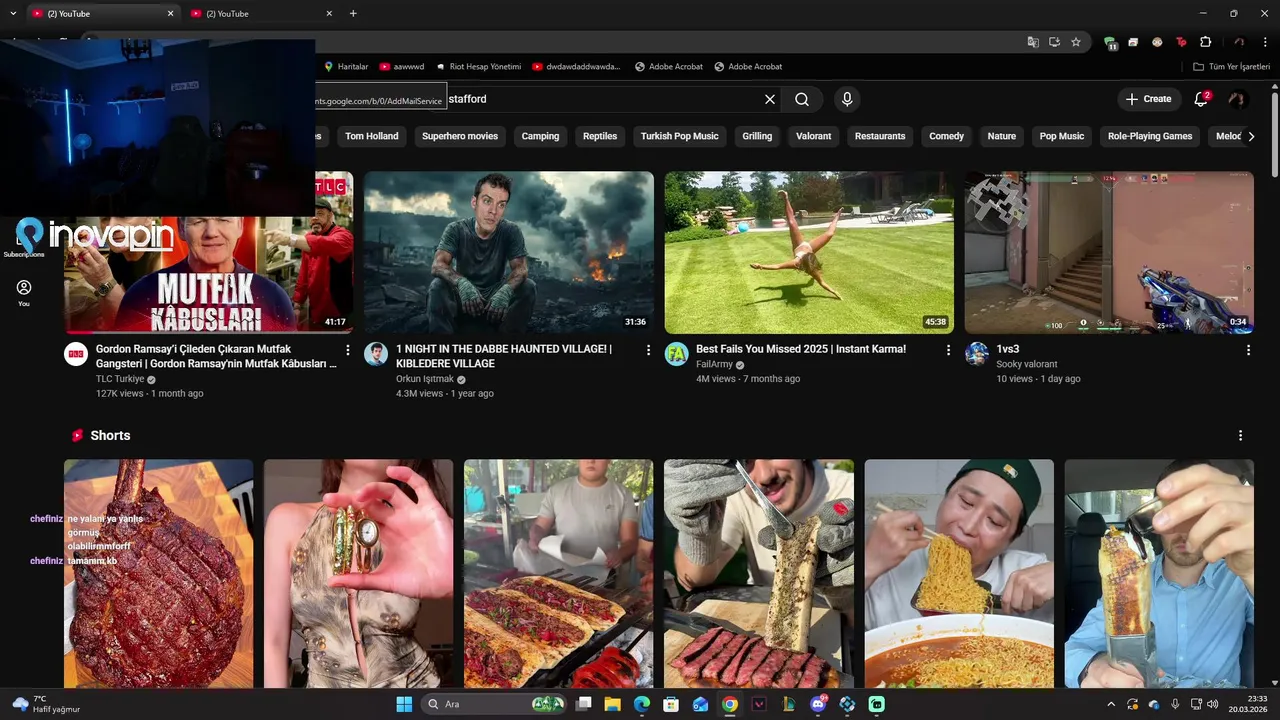Open File Explorer from the taskbar

click(613, 704)
